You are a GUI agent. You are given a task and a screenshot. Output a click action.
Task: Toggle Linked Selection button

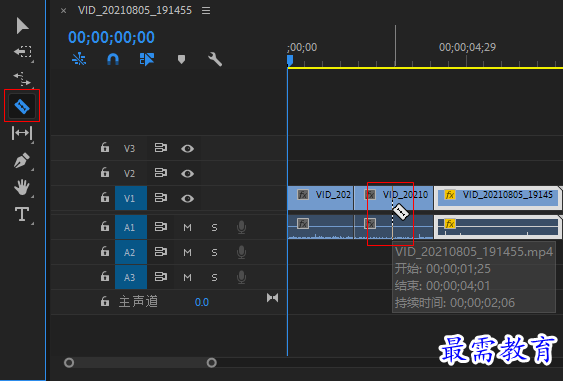(147, 59)
